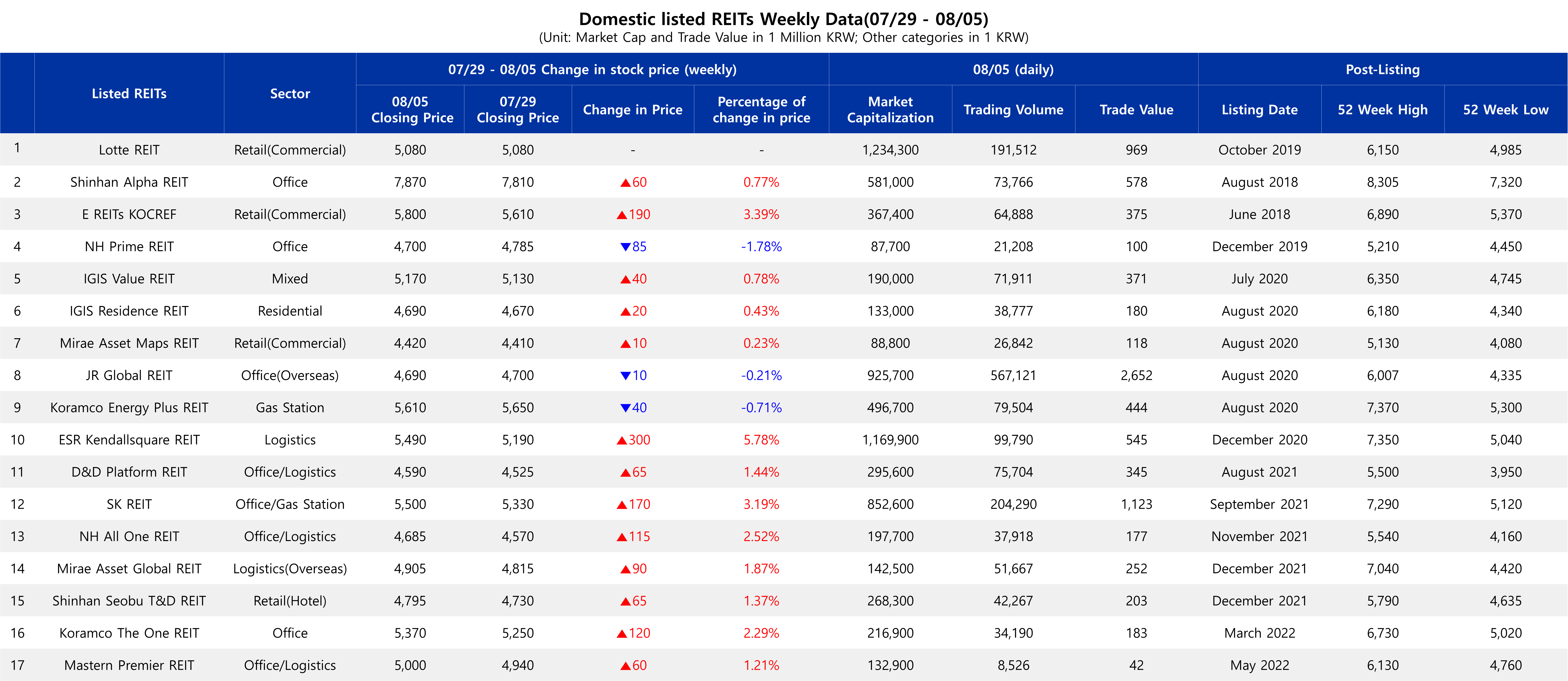Select the Post-Listing group header
This screenshot has width=1568, height=681.
coord(1383,69)
